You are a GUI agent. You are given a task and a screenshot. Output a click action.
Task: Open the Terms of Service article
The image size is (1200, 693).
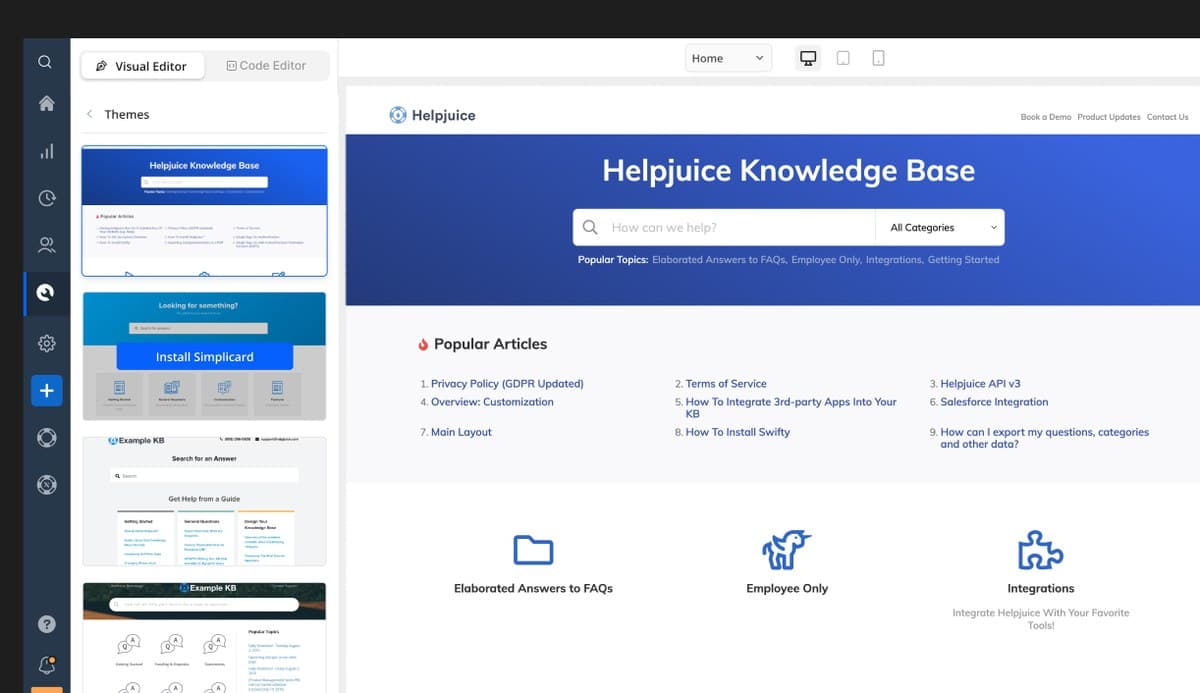coord(726,384)
